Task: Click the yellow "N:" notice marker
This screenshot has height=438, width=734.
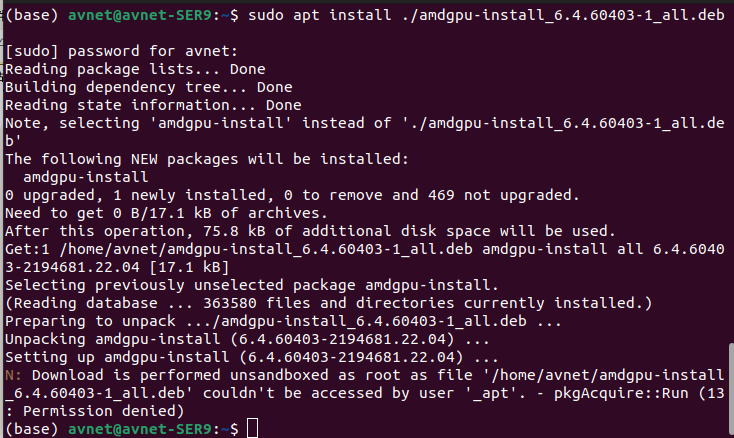Action: coord(13,375)
